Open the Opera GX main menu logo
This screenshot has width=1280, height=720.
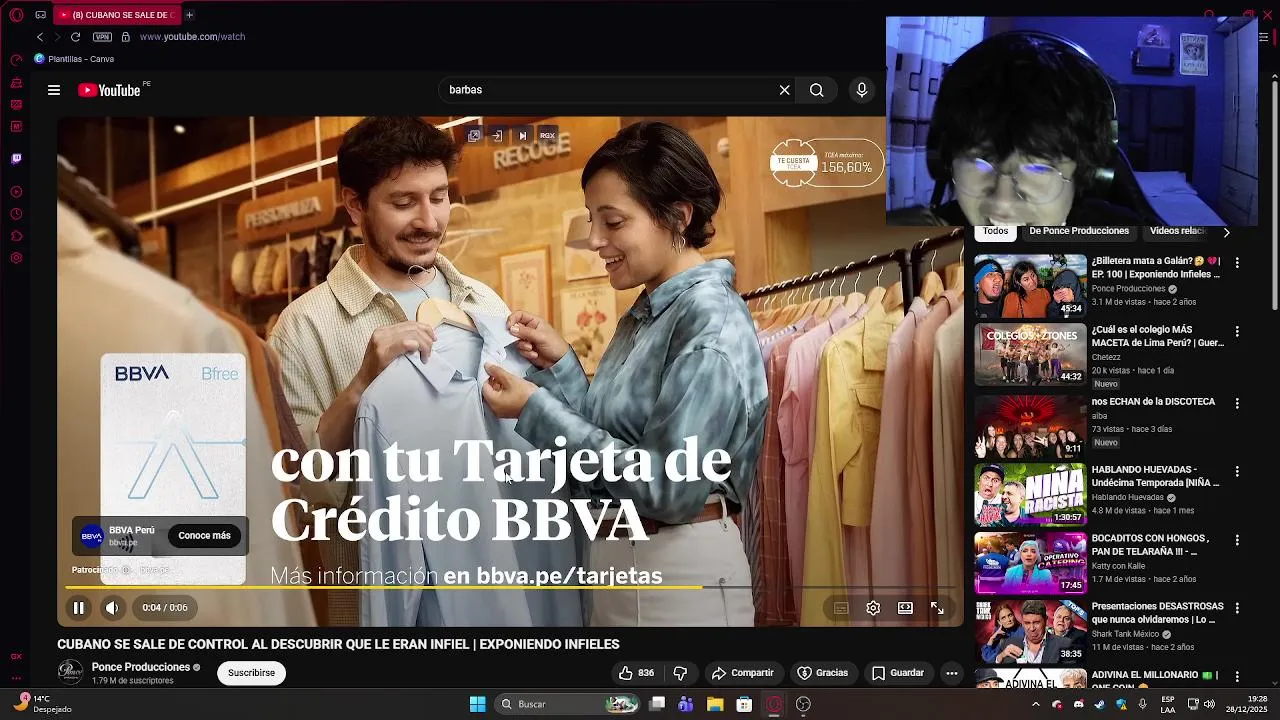click(x=16, y=15)
